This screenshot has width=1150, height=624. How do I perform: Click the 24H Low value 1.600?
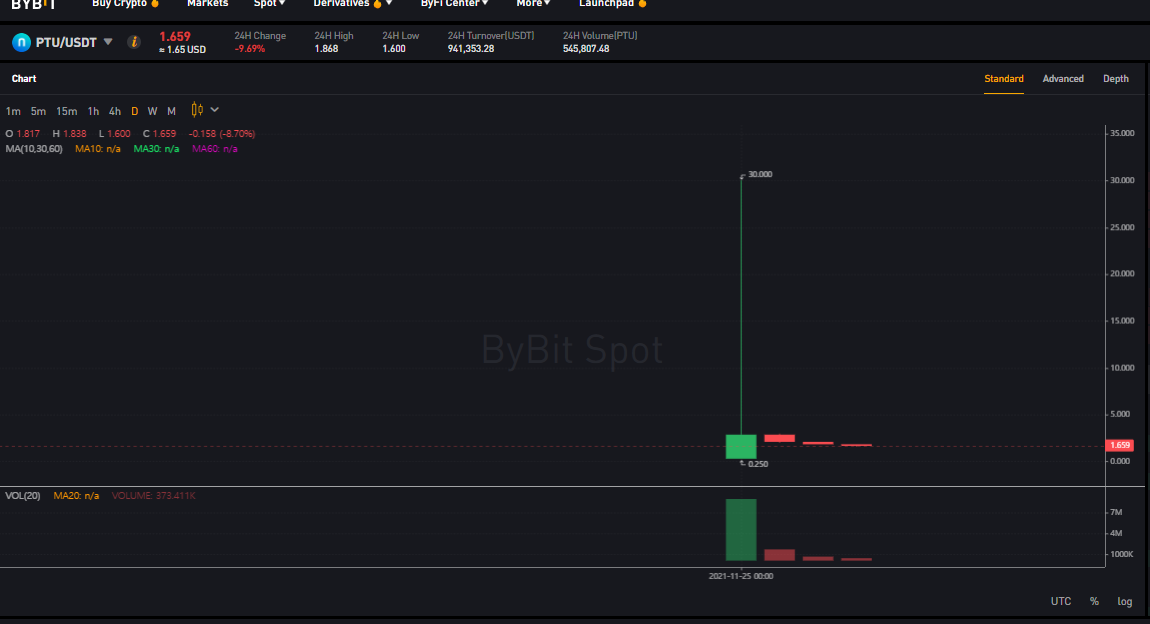(394, 48)
